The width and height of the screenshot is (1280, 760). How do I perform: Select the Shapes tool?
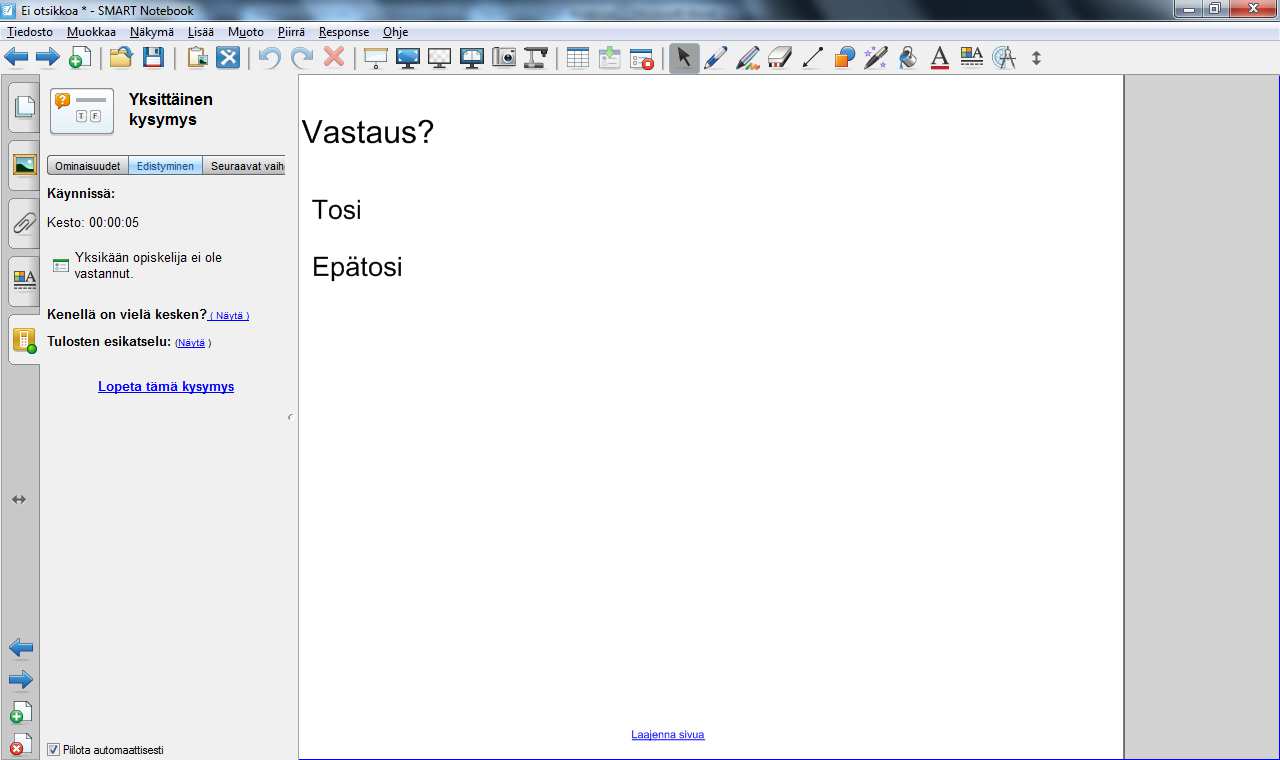pos(844,58)
